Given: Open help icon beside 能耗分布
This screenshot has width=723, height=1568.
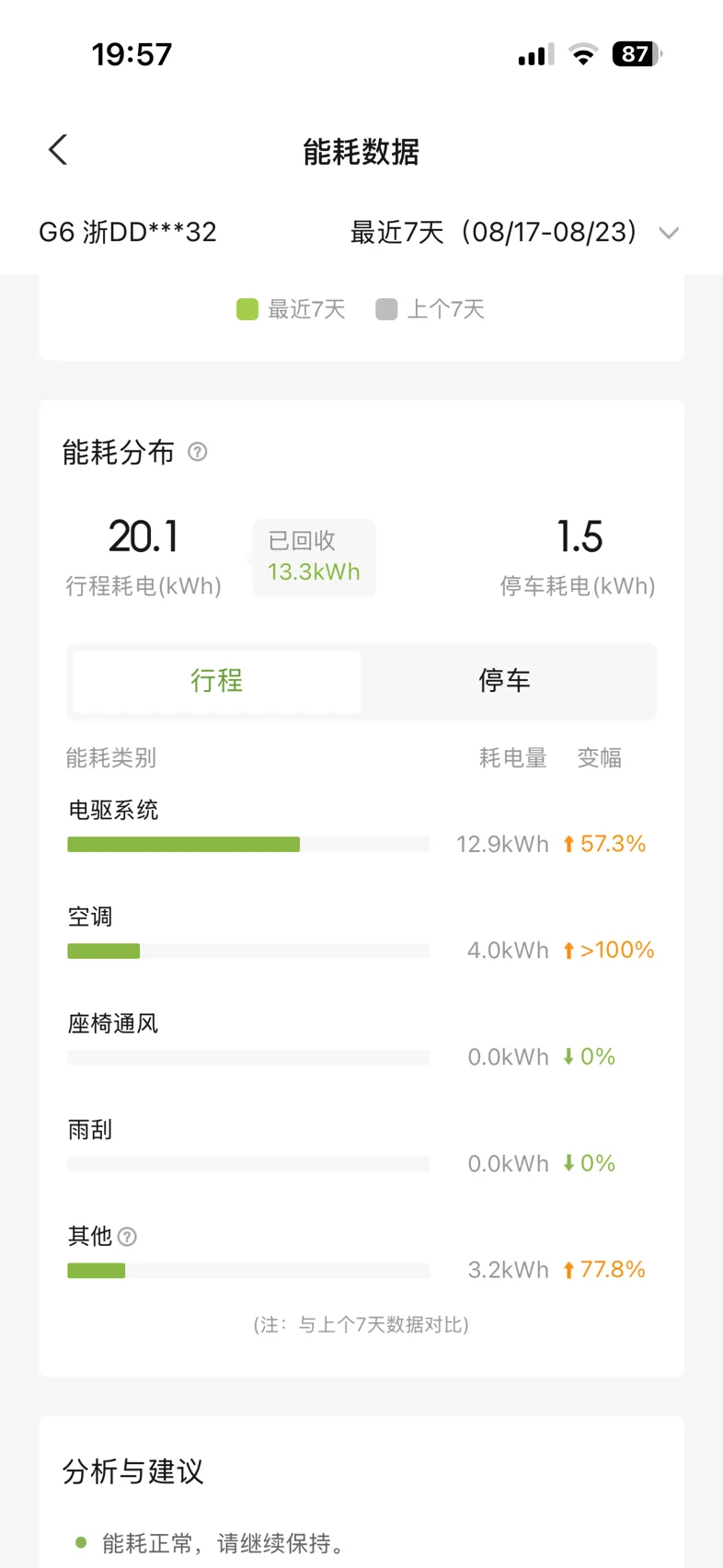Looking at the screenshot, I should click(x=198, y=452).
